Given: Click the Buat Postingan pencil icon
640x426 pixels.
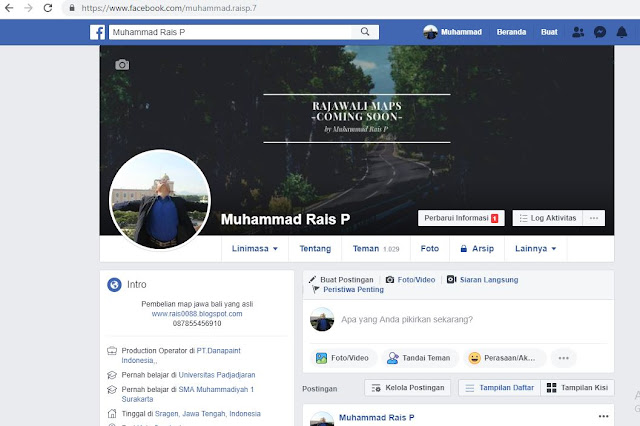Looking at the screenshot, I should tap(312, 280).
